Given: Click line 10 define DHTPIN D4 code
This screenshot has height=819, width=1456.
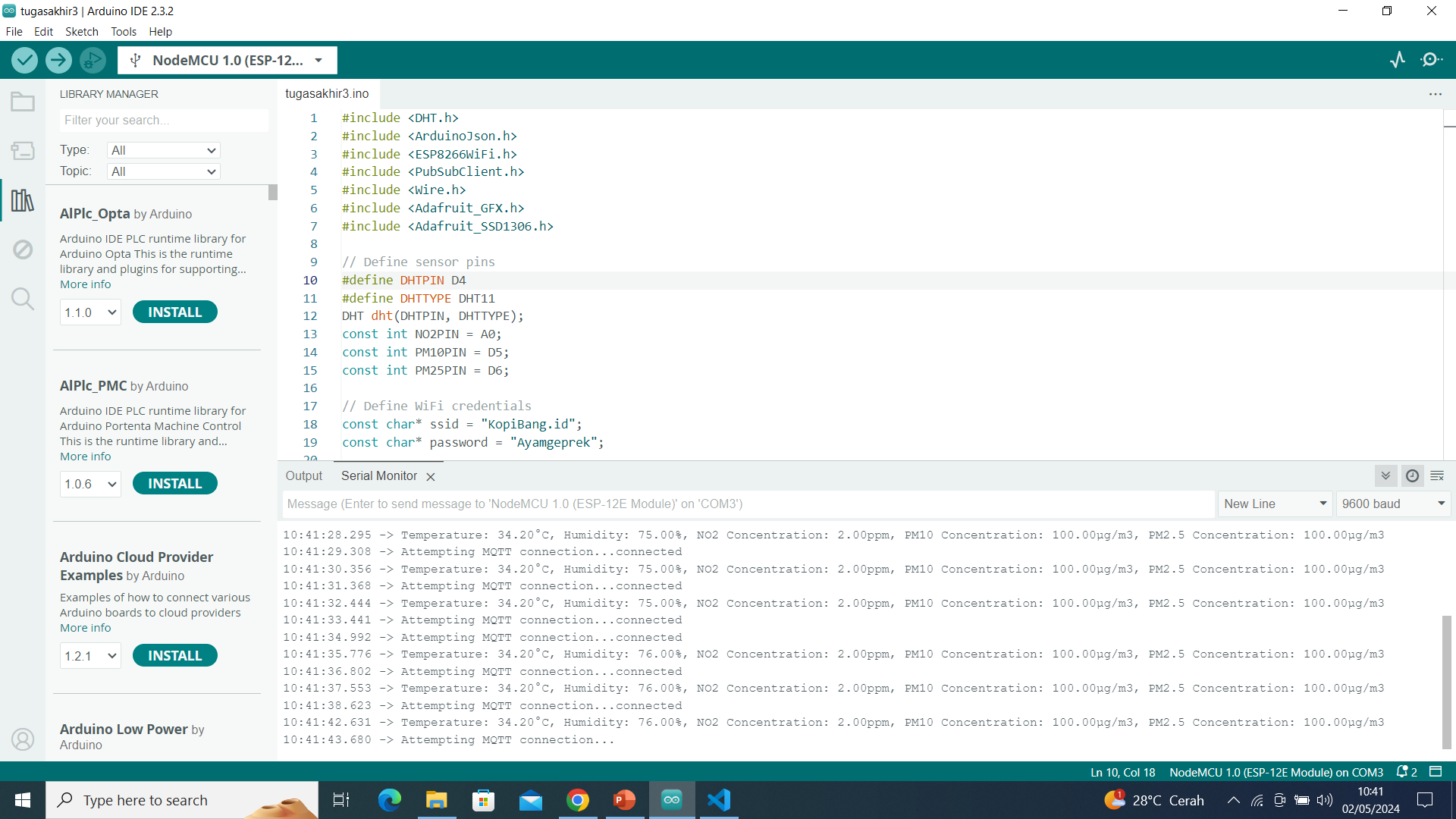Looking at the screenshot, I should click(404, 281).
